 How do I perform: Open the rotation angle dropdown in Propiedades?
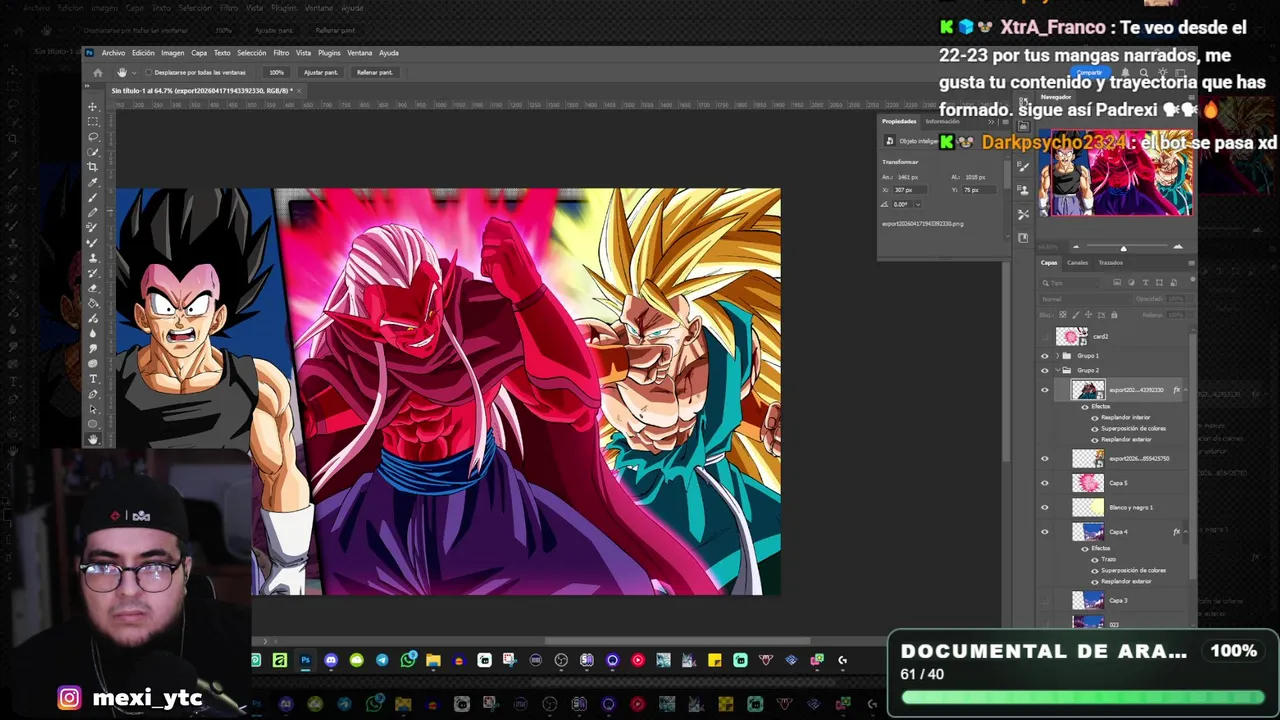tap(918, 205)
